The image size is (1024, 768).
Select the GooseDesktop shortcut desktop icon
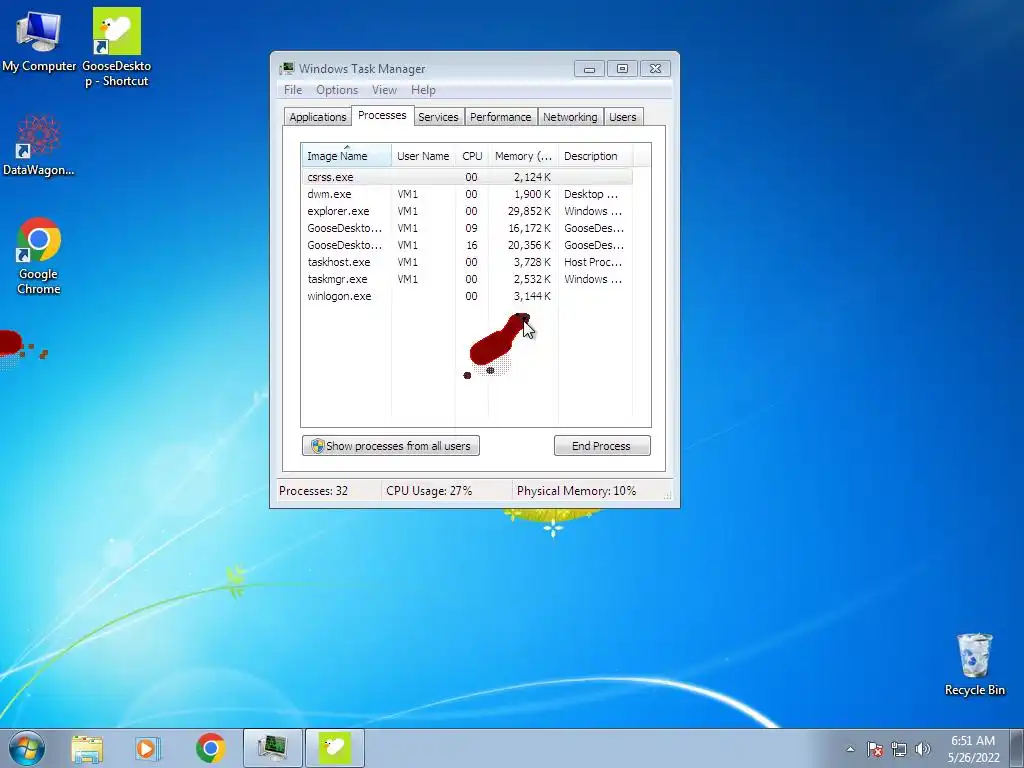coord(116,47)
